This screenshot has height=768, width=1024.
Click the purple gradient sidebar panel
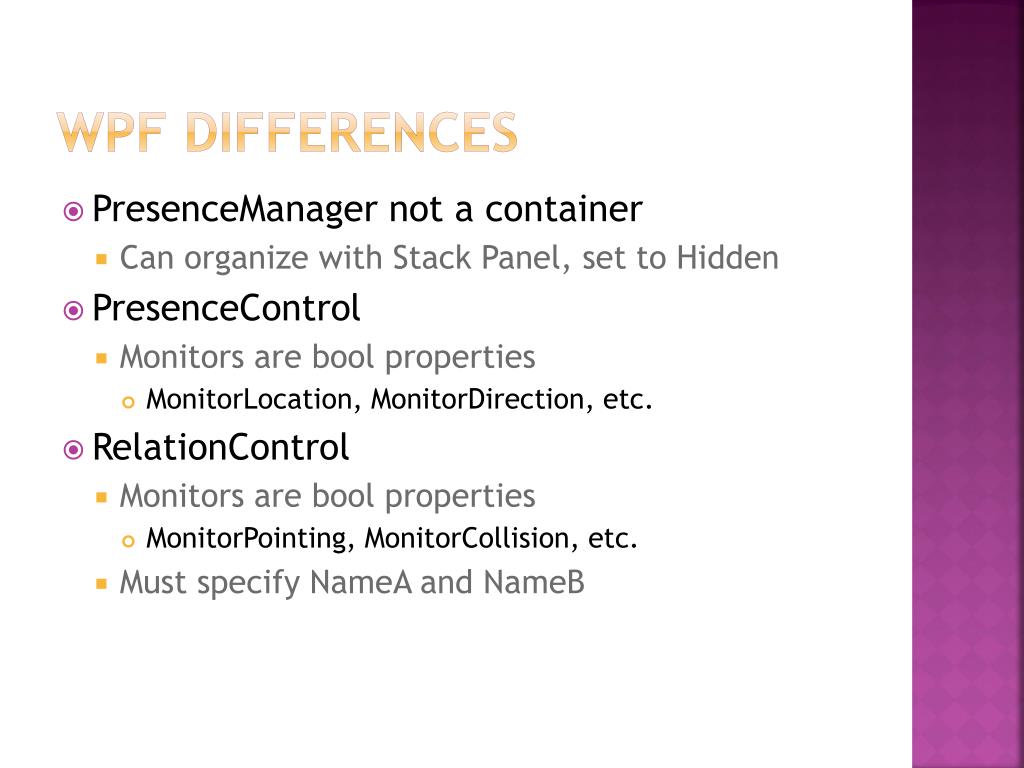click(x=968, y=384)
